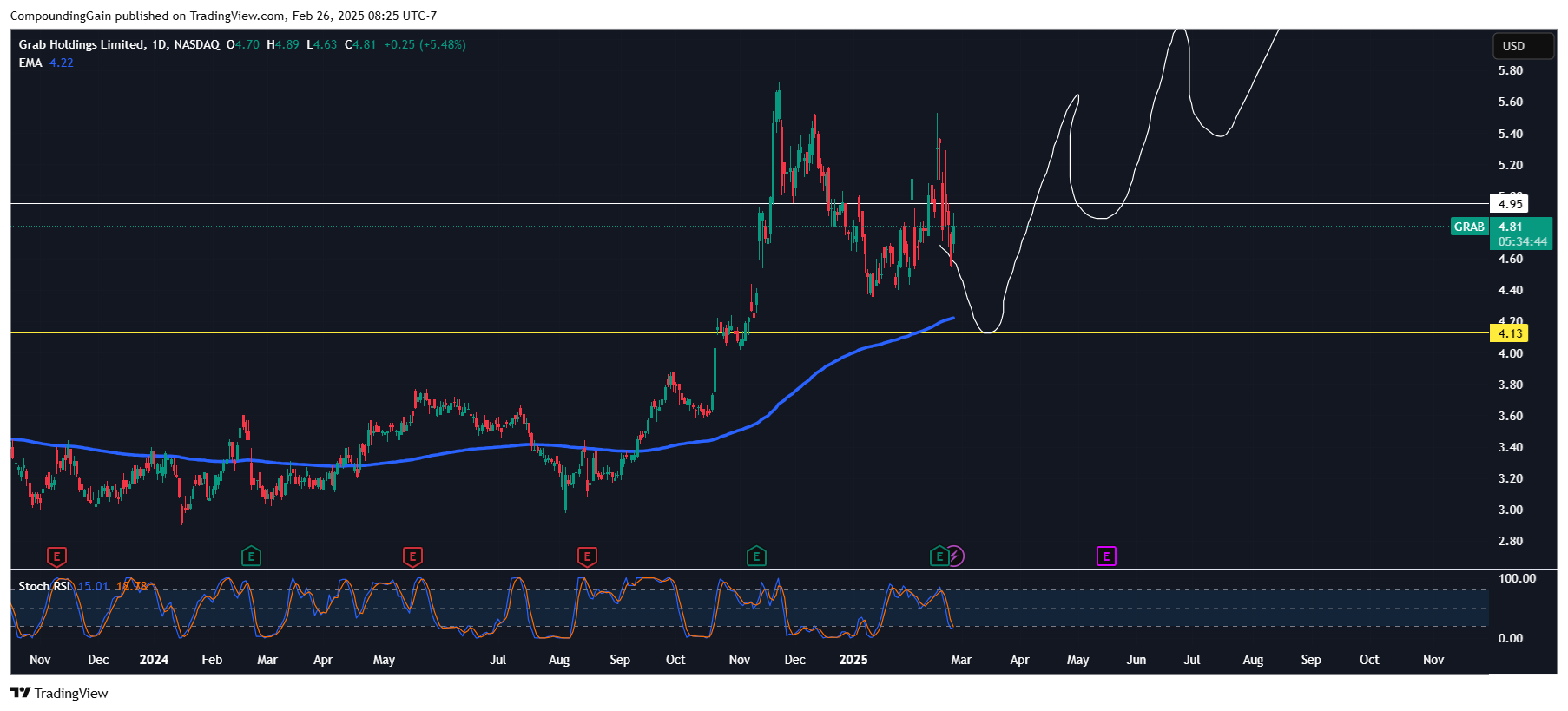Select the green earnings marker near November 2024
The image size is (1568, 711).
pos(756,556)
